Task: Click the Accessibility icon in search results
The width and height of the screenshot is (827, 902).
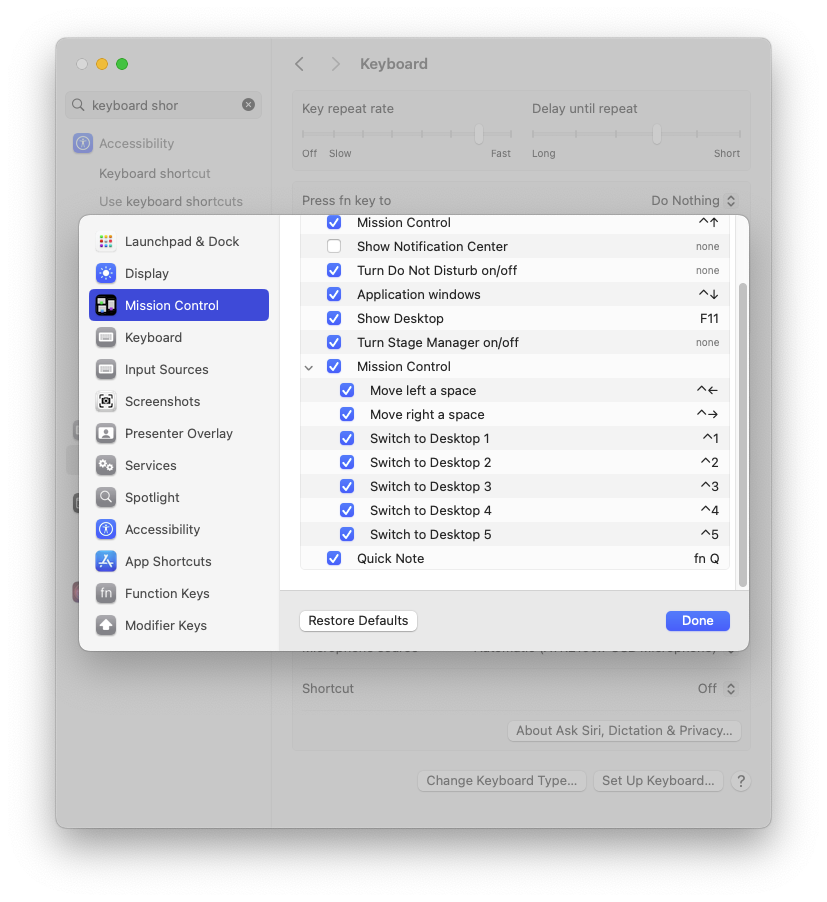Action: (83, 143)
